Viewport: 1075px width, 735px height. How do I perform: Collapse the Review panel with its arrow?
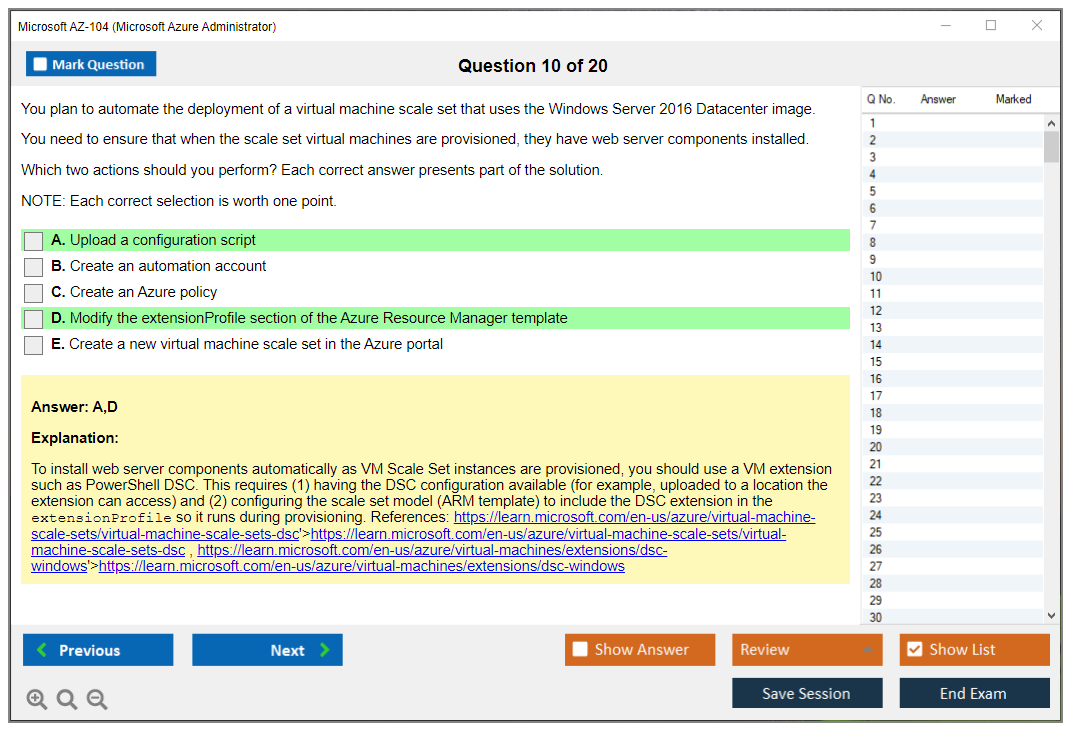pyautogui.click(x=869, y=649)
